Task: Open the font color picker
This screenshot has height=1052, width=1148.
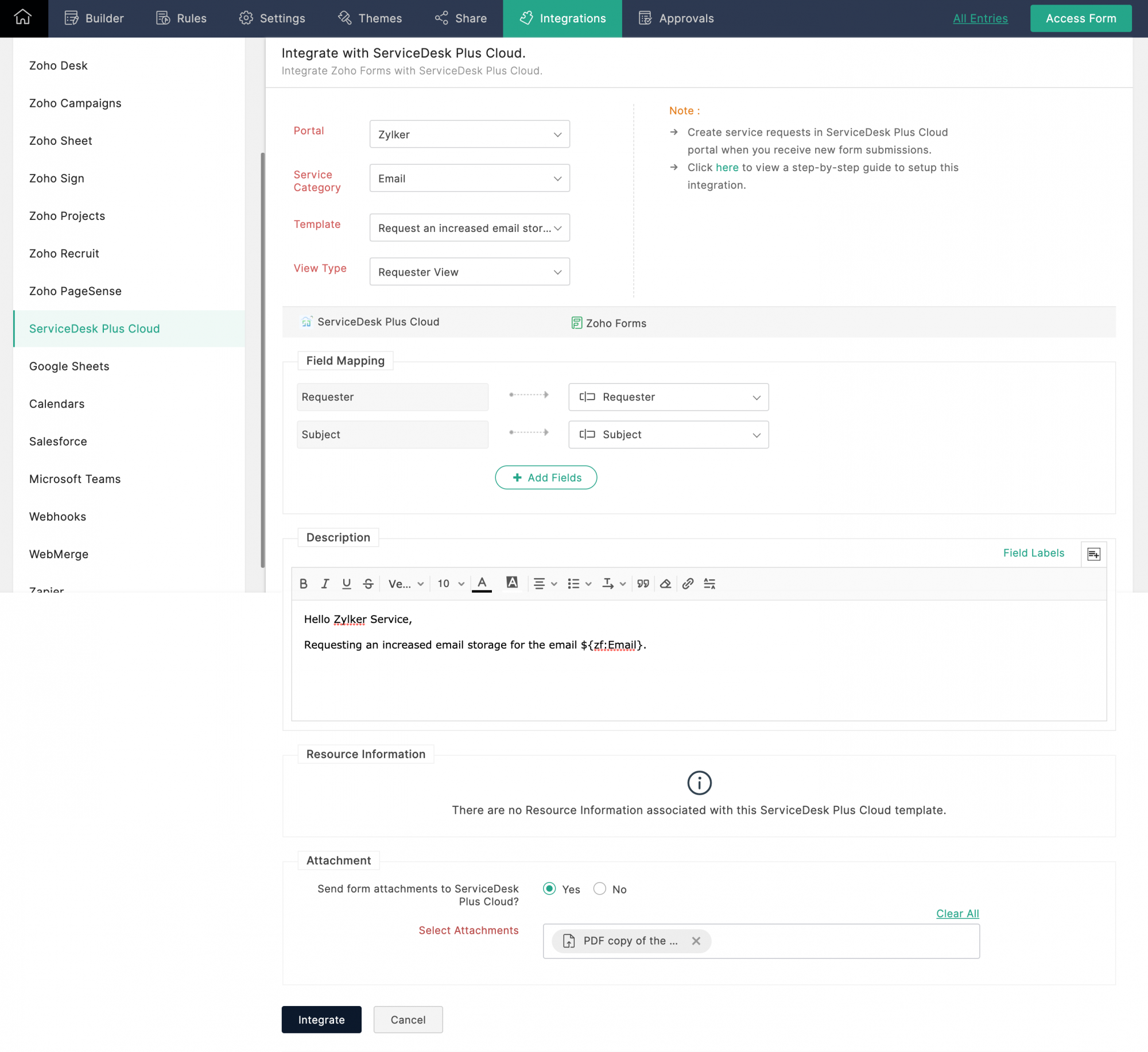Action: pyautogui.click(x=482, y=583)
